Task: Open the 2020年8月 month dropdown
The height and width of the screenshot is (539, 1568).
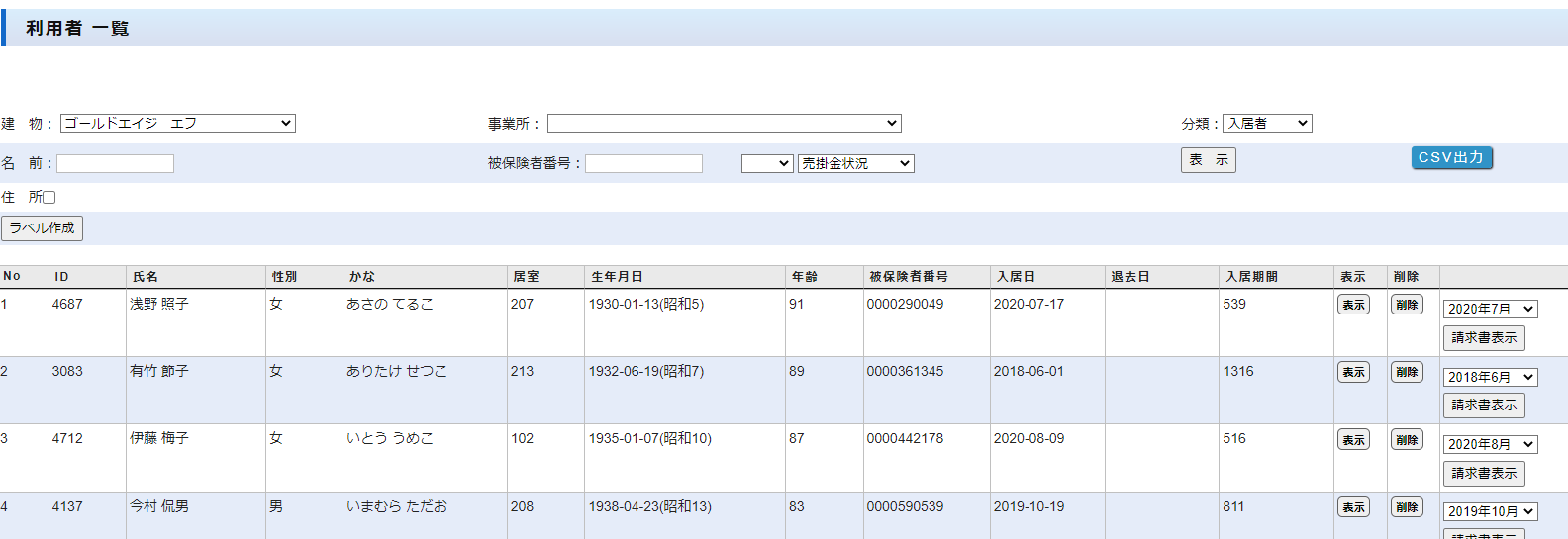Action: click(1490, 445)
